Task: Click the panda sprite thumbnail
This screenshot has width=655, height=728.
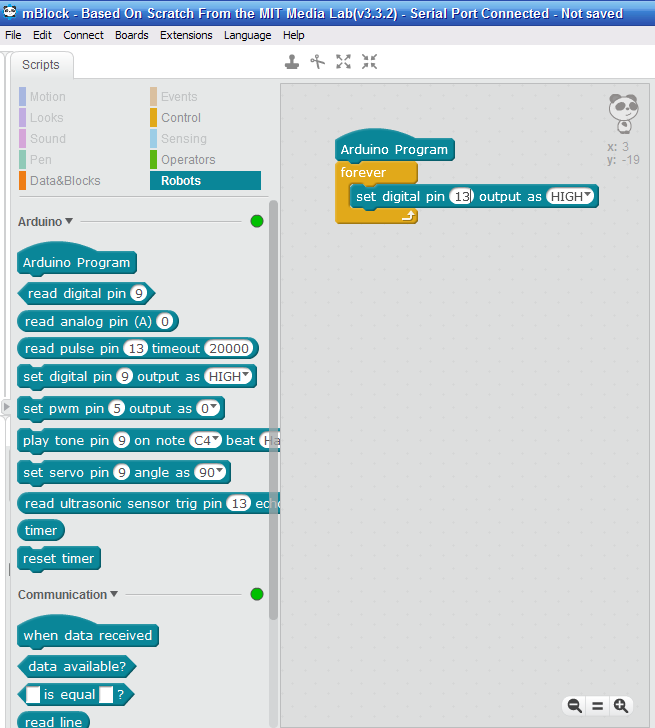Action: click(623, 114)
